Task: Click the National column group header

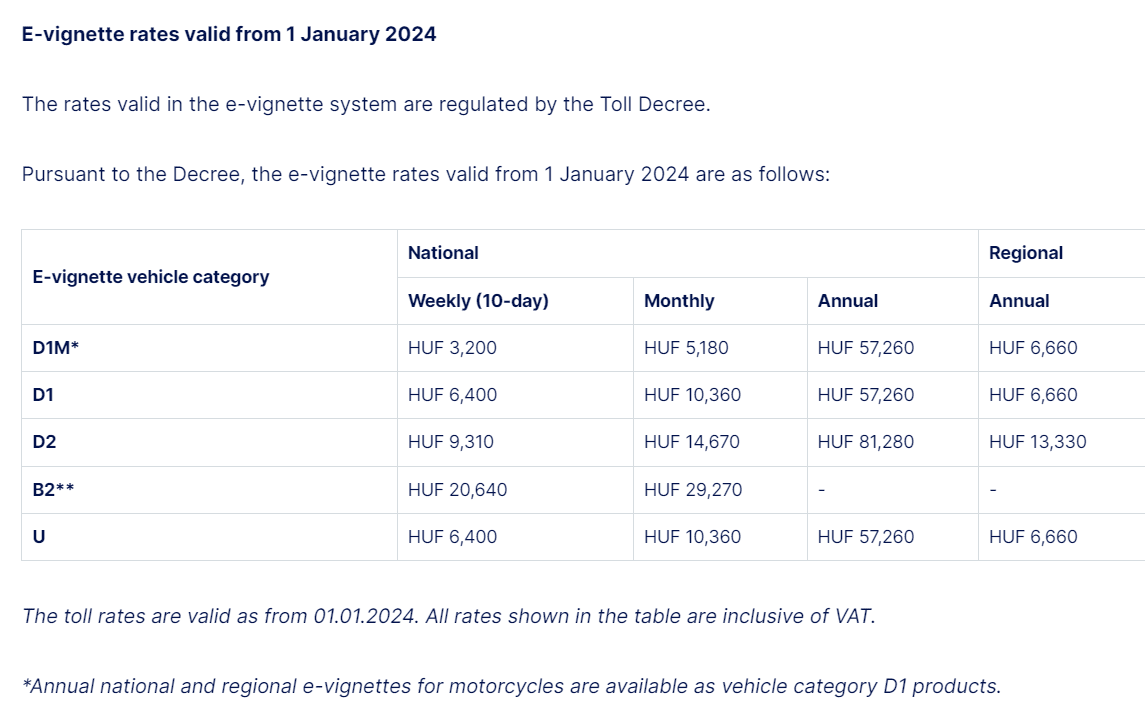Action: pyautogui.click(x=443, y=253)
